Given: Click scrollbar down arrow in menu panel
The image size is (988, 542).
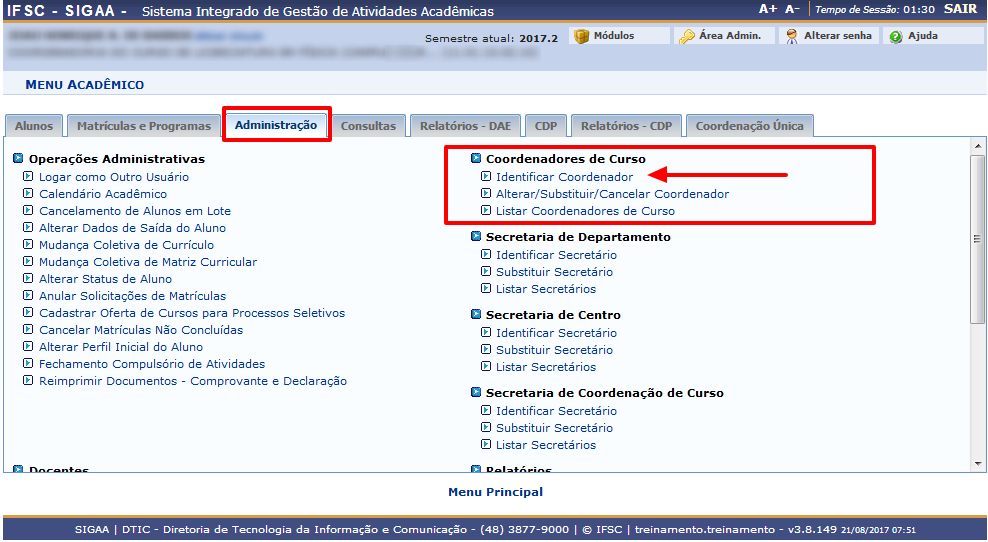Looking at the screenshot, I should [978, 462].
